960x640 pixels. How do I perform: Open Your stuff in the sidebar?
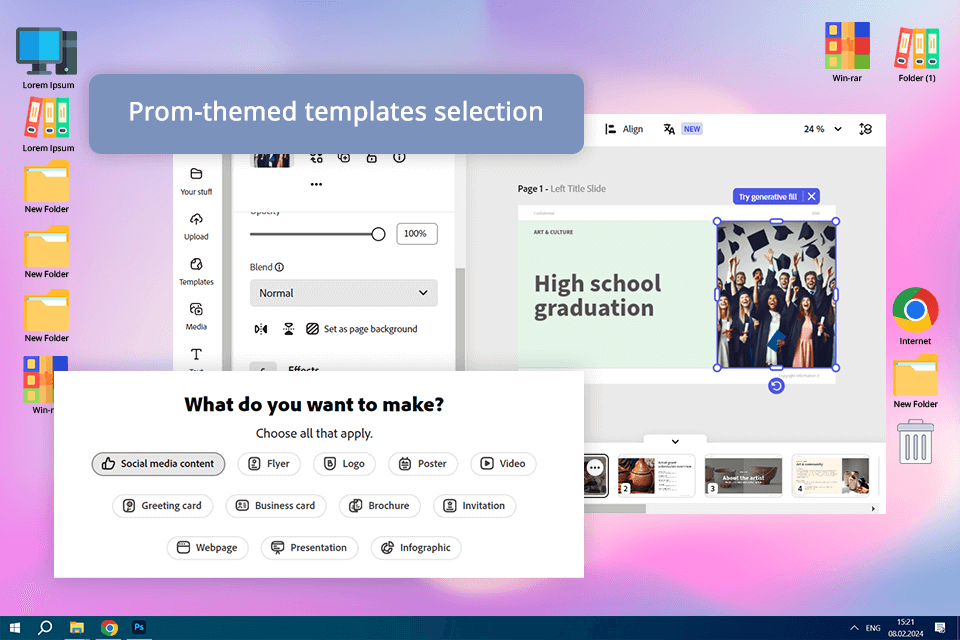[196, 181]
